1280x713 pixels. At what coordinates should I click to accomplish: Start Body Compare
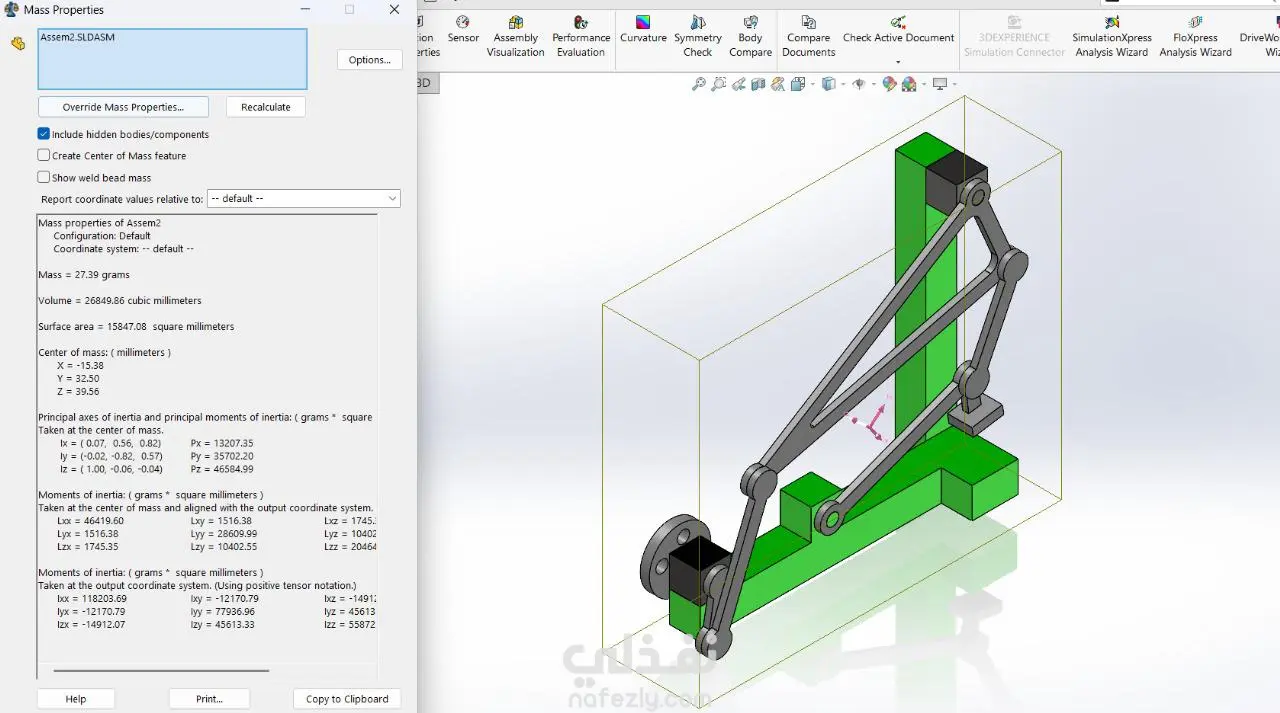(750, 37)
